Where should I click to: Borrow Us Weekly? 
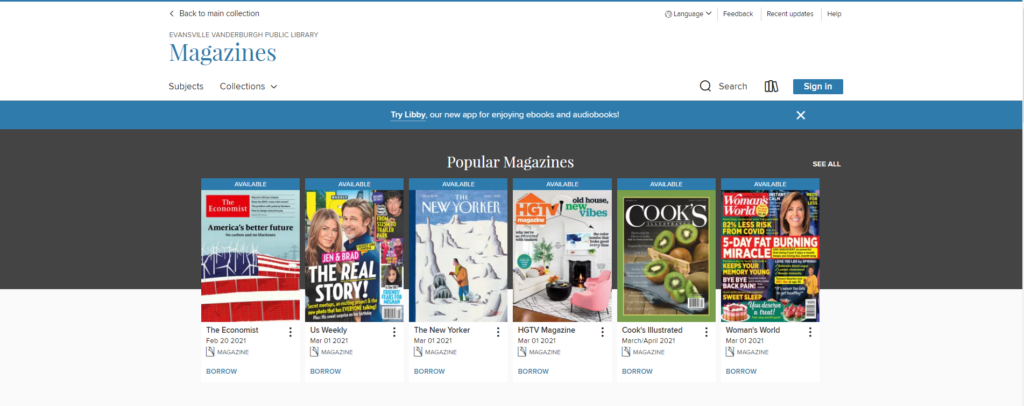click(325, 371)
